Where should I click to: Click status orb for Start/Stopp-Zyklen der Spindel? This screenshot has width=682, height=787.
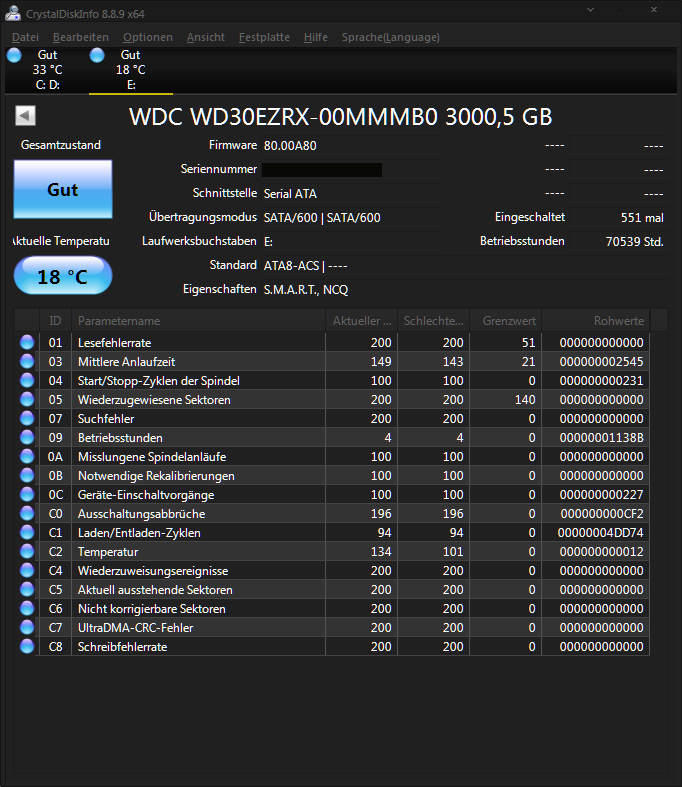pos(27,380)
